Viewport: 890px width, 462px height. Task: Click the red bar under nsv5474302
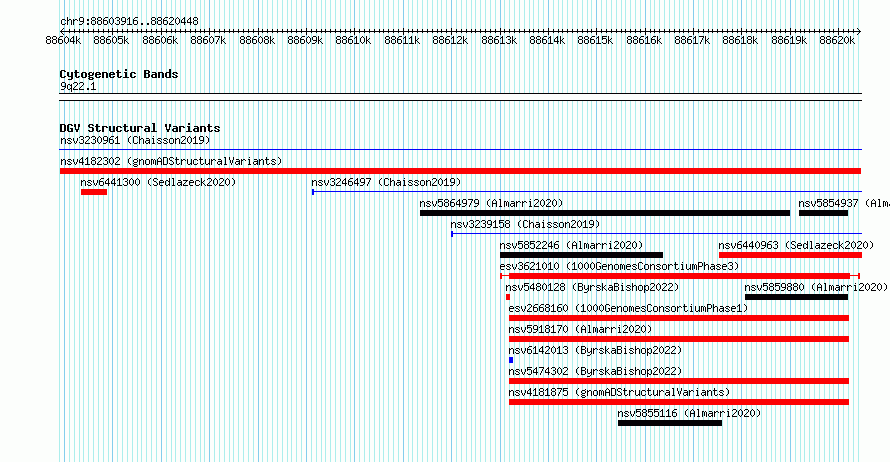tap(679, 381)
